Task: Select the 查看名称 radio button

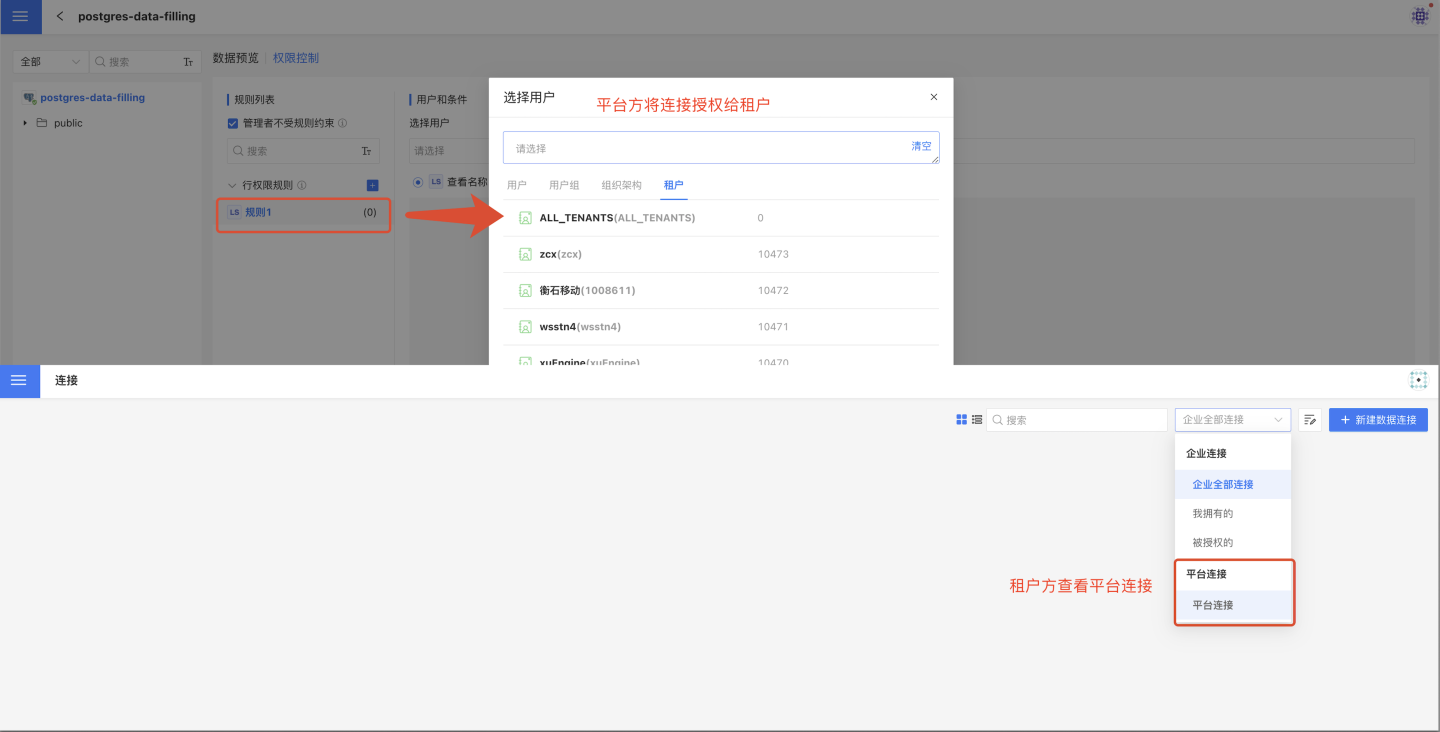Action: 418,182
